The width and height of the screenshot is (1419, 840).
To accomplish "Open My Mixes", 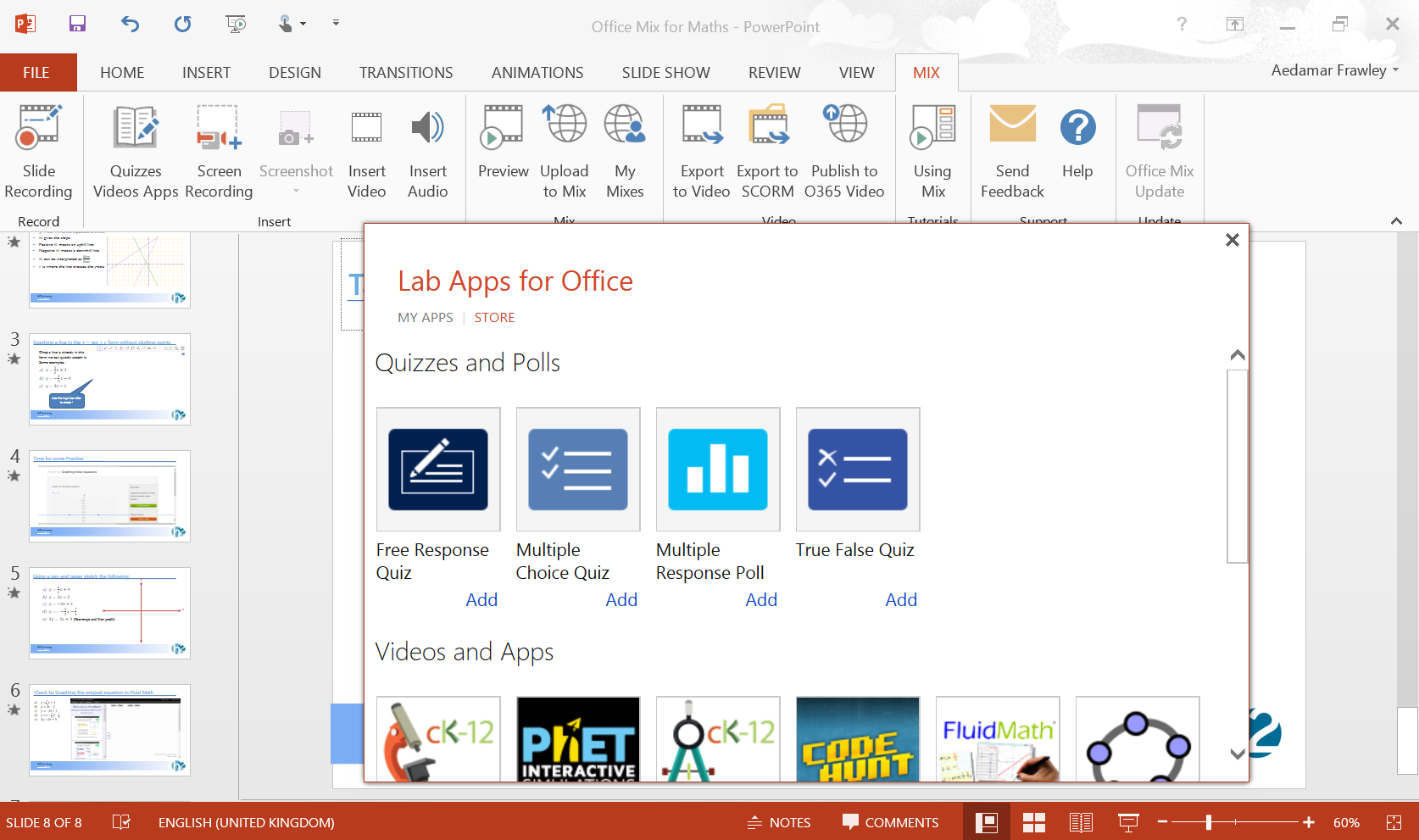I will tap(625, 152).
